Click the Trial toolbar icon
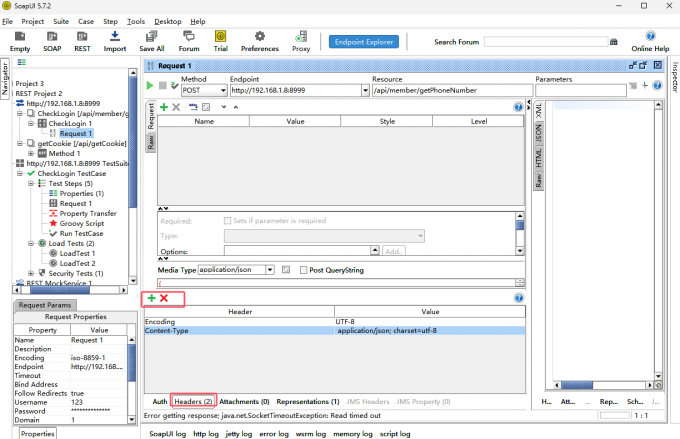The width and height of the screenshot is (680, 439). tap(220, 42)
